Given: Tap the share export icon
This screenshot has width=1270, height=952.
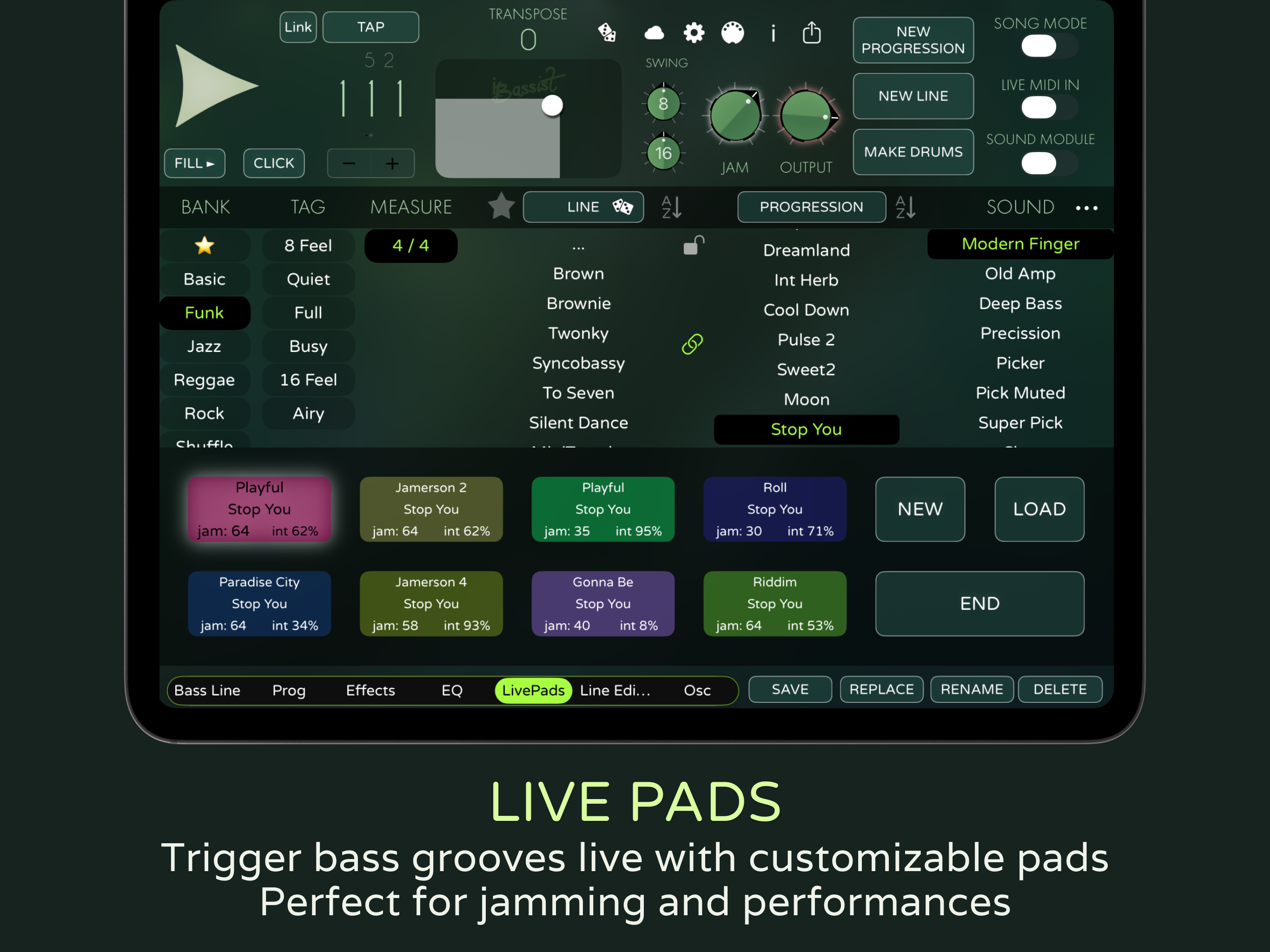Looking at the screenshot, I should point(811,33).
